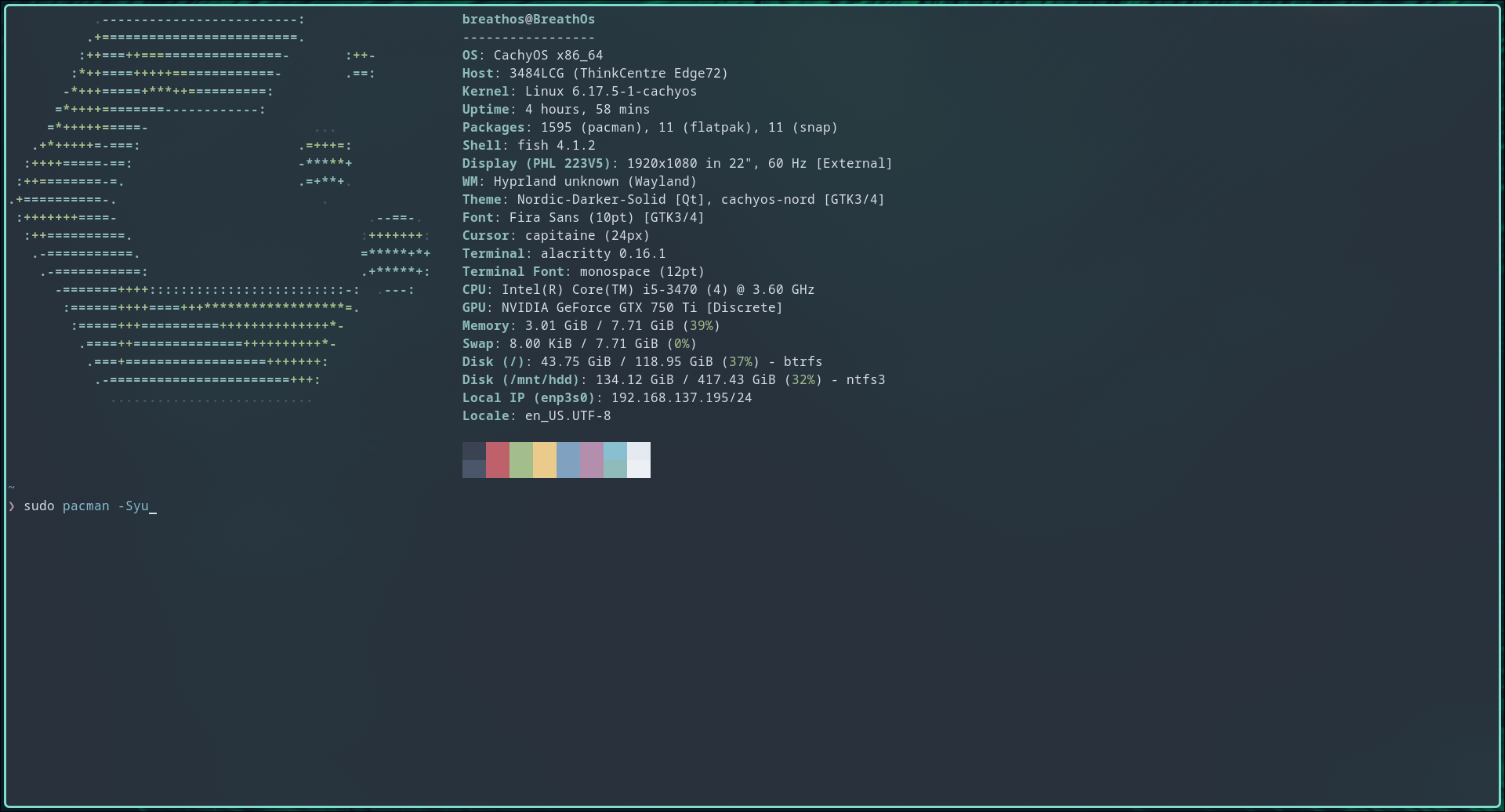Screen dimensions: 1505x812
Task: Click the Uptime: 4 hours, 58 mins line
Action: point(555,109)
